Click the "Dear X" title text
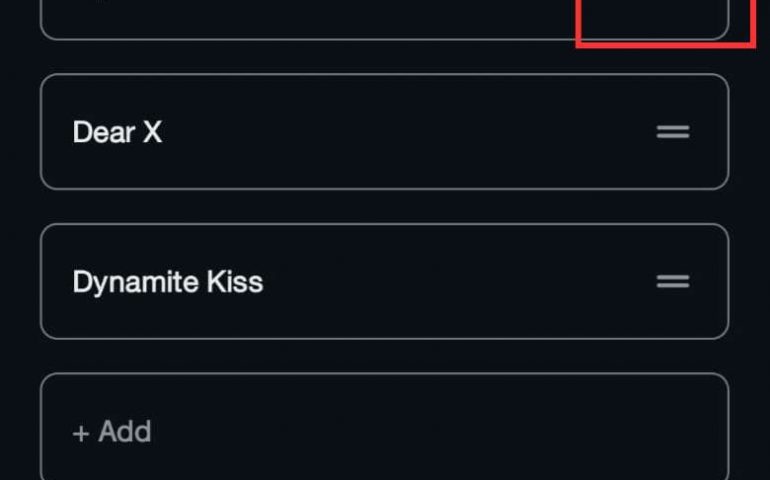 (x=117, y=132)
